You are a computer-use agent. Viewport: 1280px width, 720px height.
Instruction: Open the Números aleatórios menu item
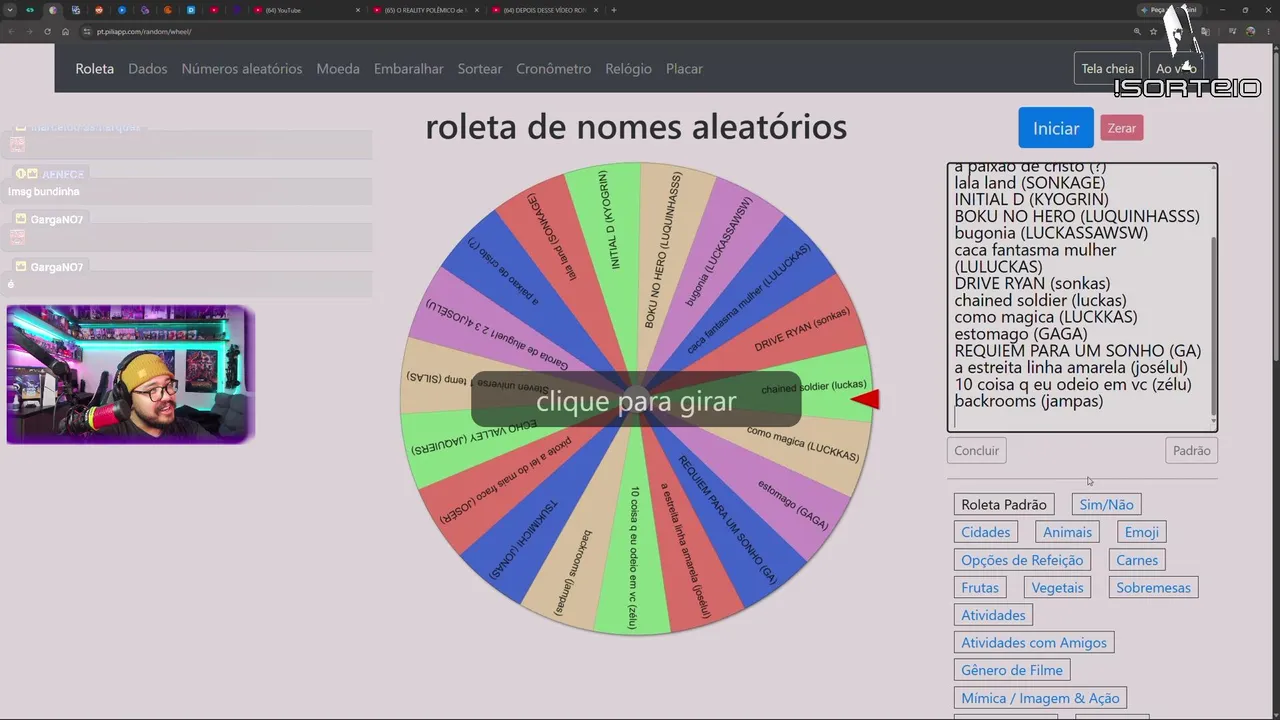tap(242, 69)
